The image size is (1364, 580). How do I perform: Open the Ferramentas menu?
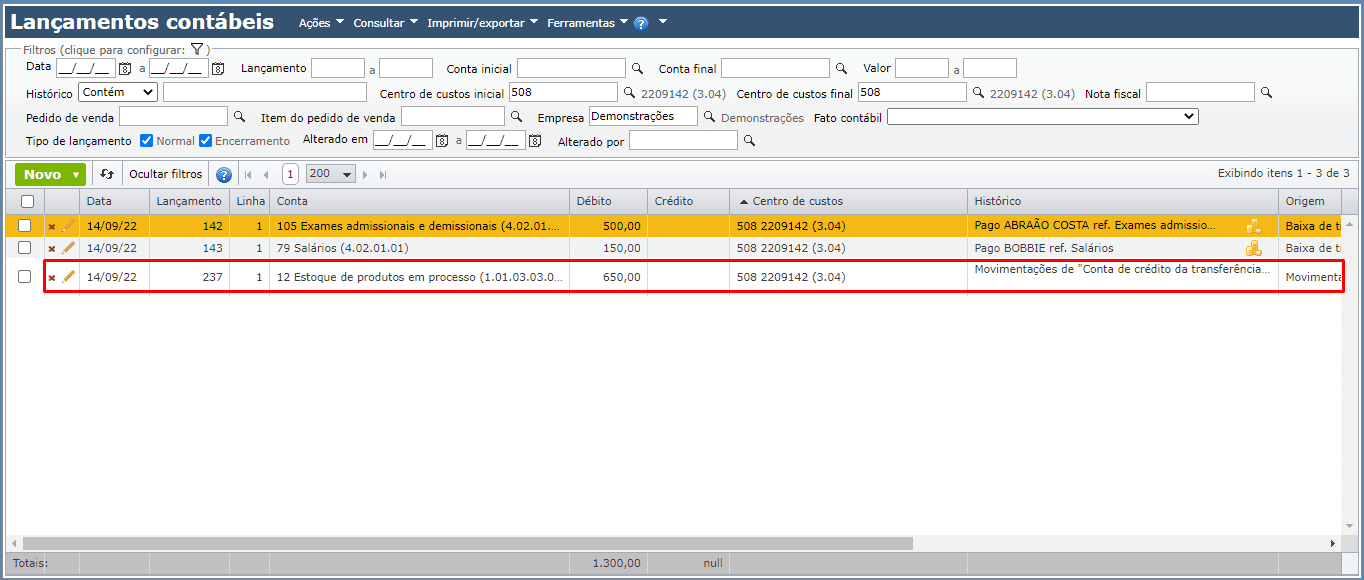coord(588,23)
